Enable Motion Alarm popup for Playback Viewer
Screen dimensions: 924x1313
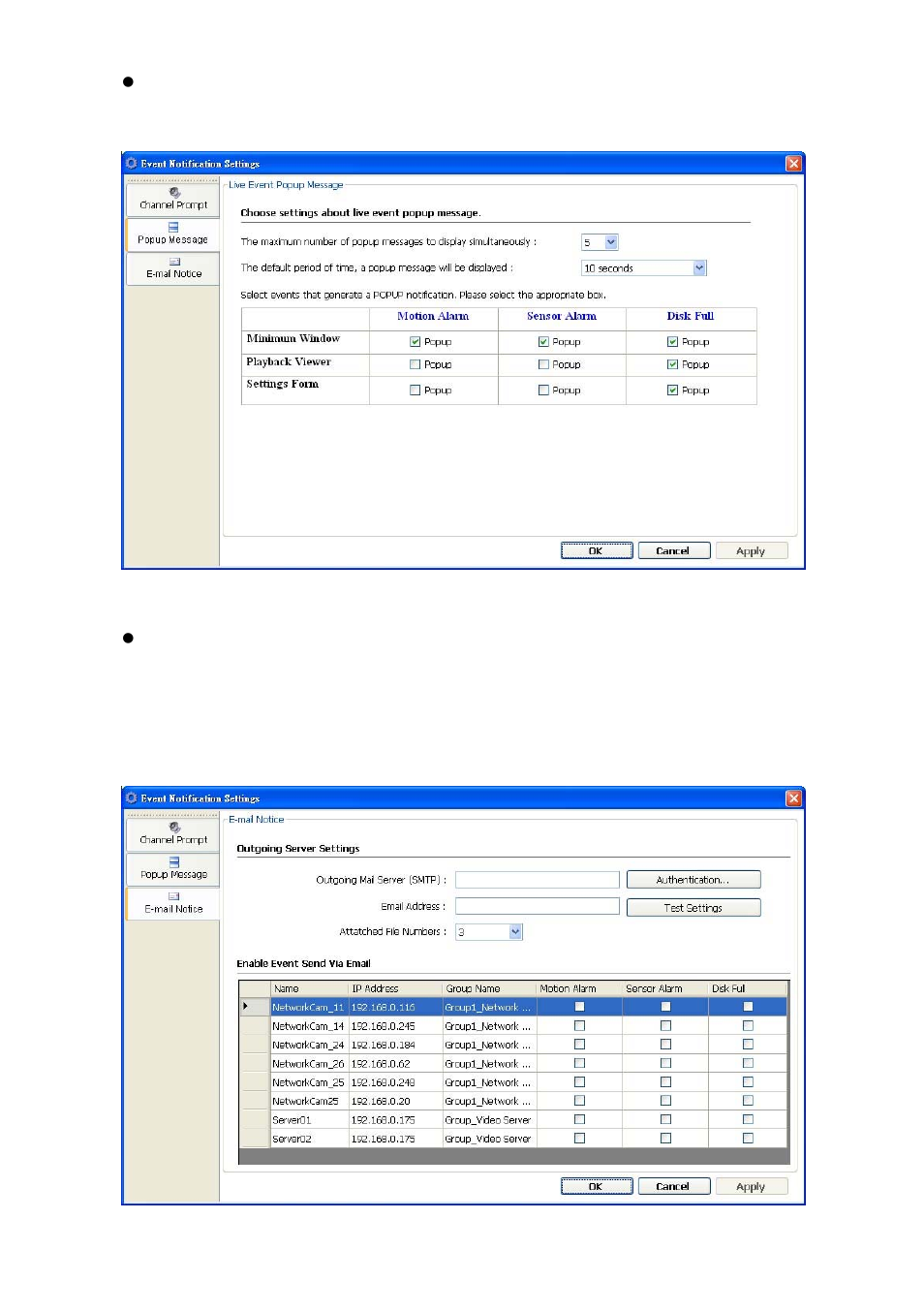(415, 364)
